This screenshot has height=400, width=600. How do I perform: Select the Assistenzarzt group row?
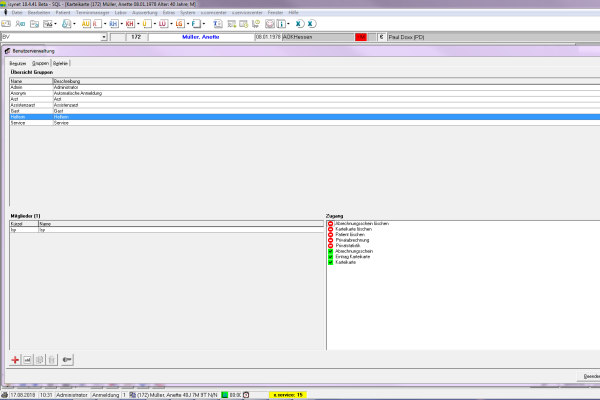pyautogui.click(x=305, y=105)
